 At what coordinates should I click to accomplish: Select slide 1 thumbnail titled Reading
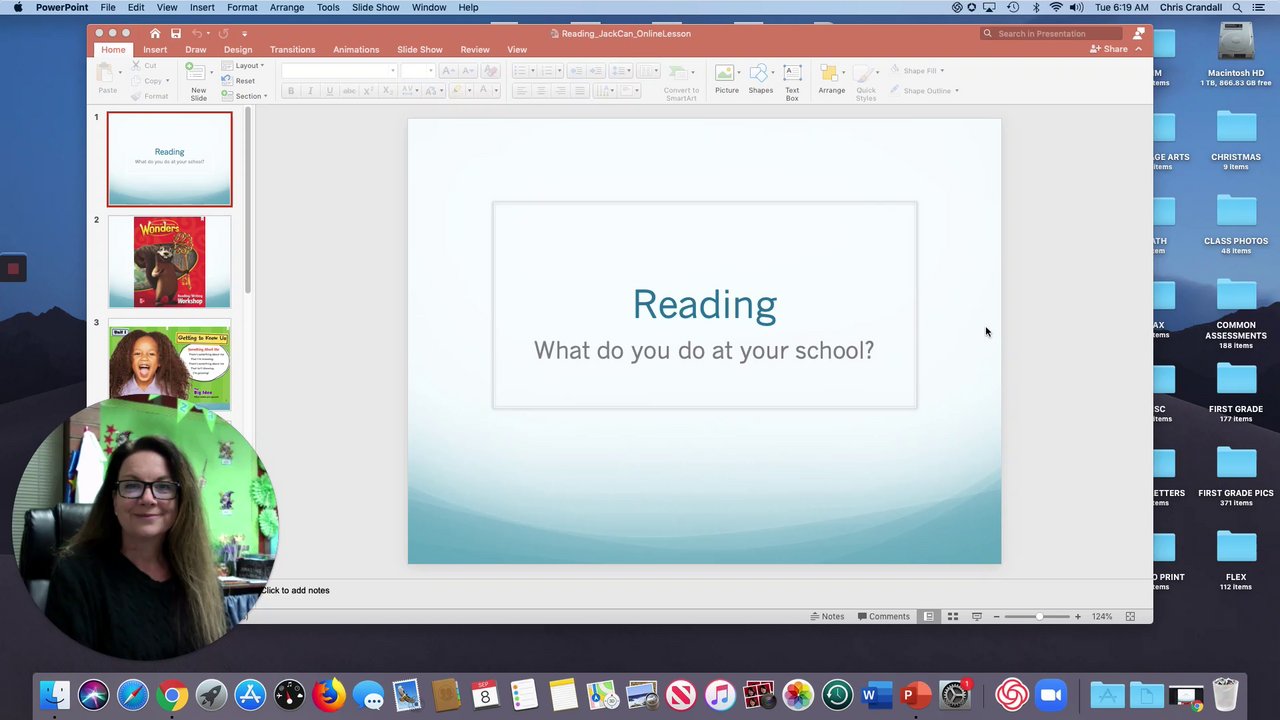click(x=169, y=159)
